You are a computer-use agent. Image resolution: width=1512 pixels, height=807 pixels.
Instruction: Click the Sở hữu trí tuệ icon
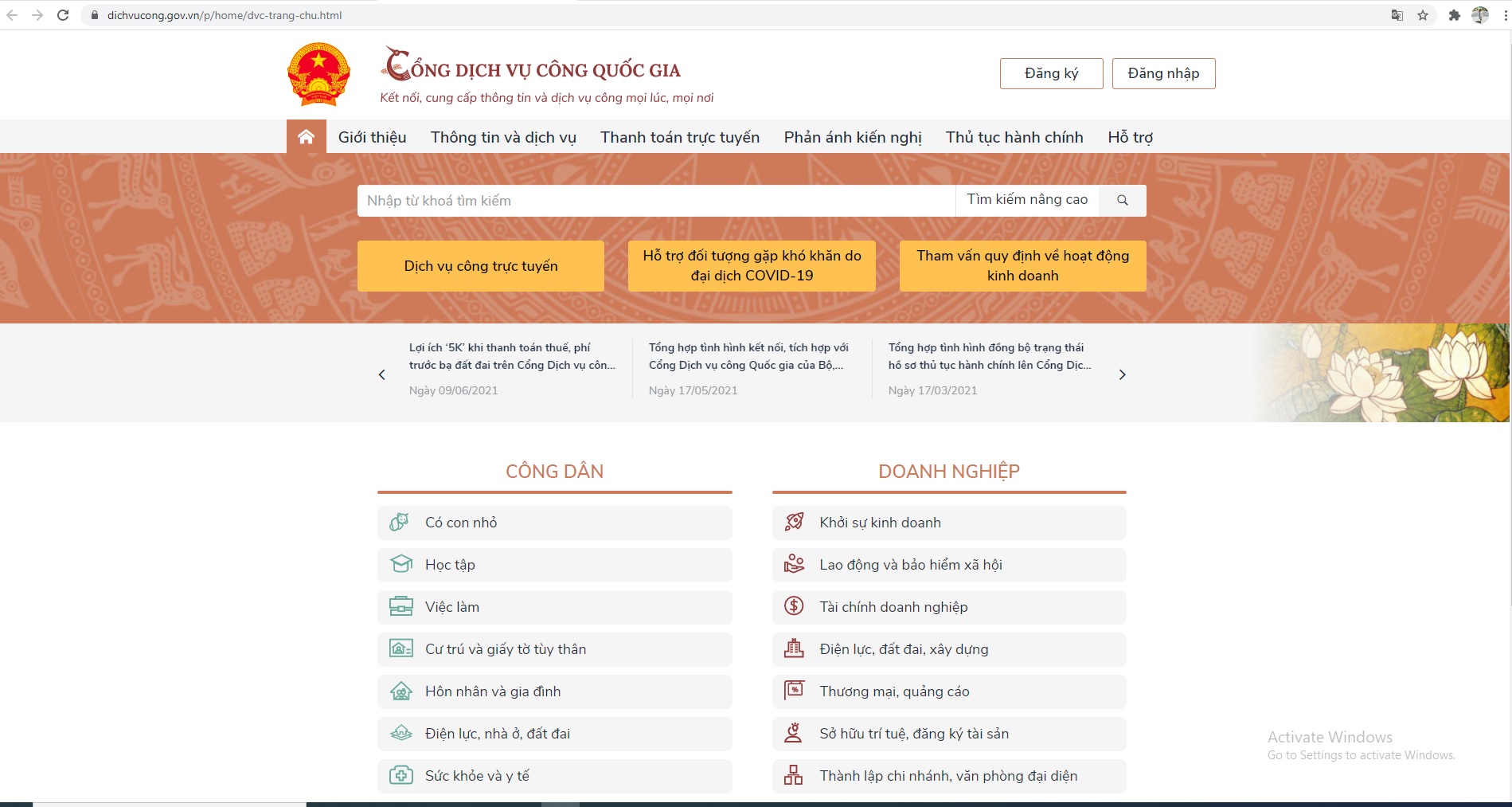click(794, 733)
